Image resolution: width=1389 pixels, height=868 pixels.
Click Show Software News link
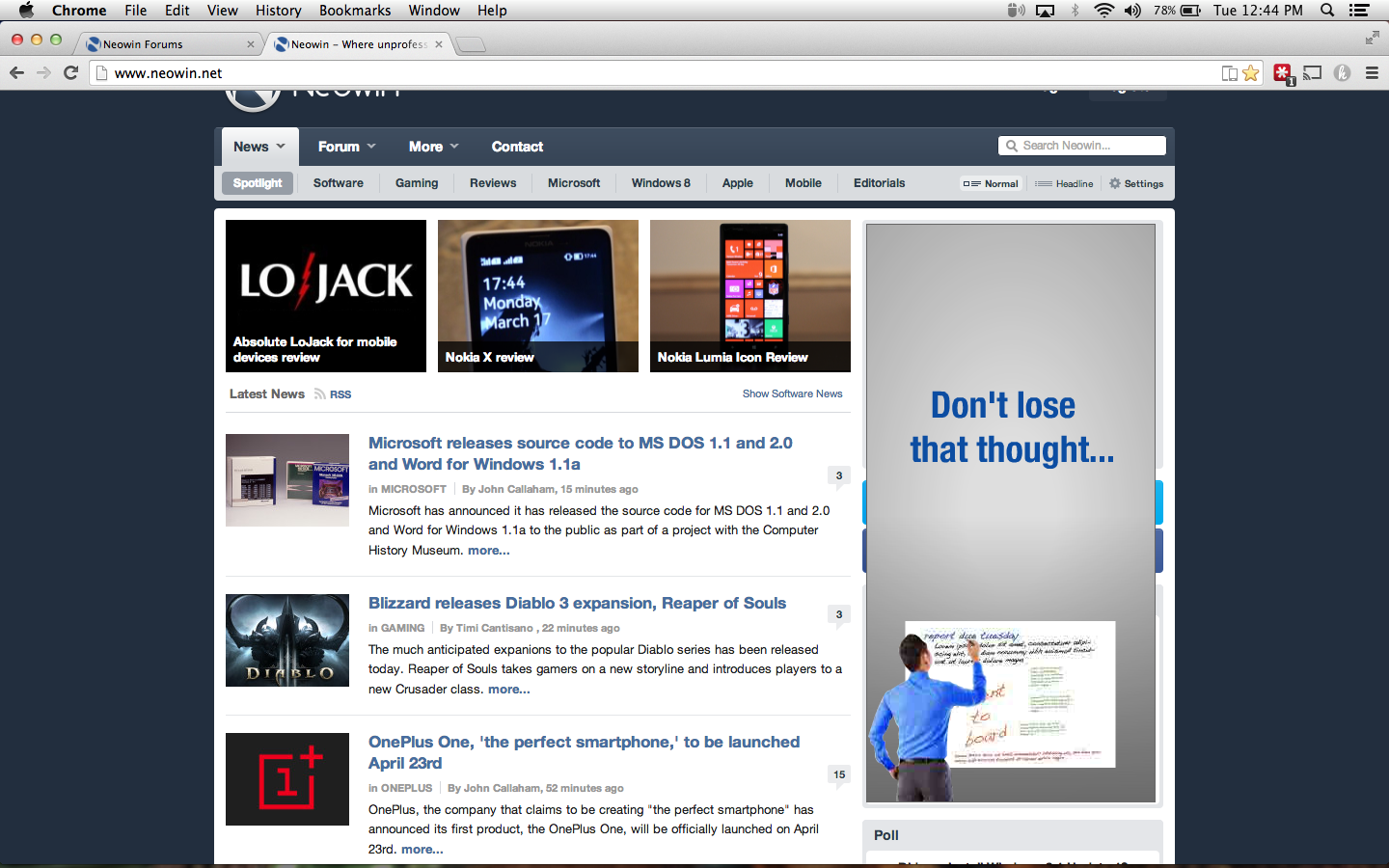(x=792, y=393)
